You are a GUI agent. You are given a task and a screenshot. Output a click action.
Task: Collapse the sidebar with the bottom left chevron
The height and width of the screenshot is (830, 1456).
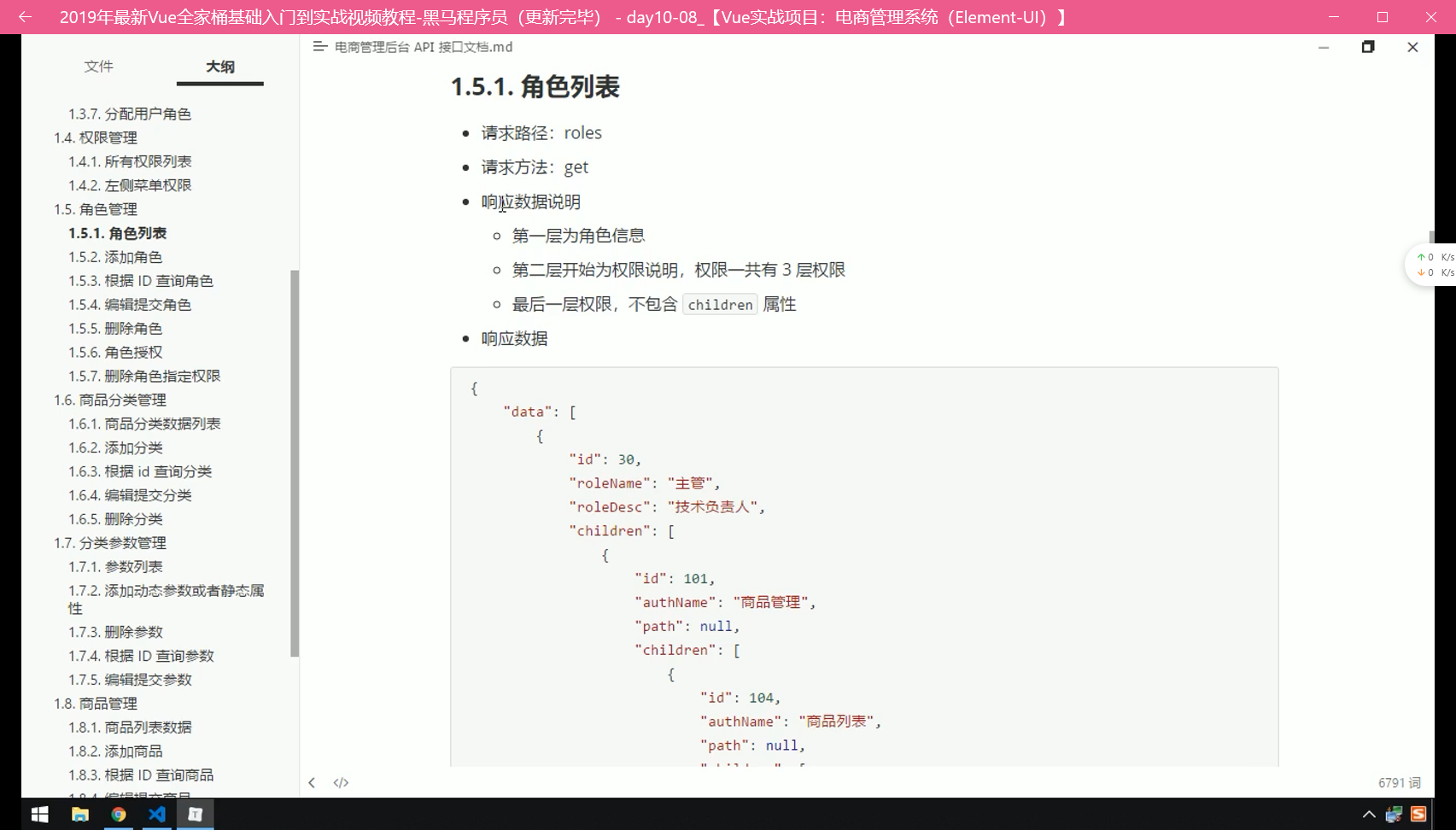tap(312, 782)
